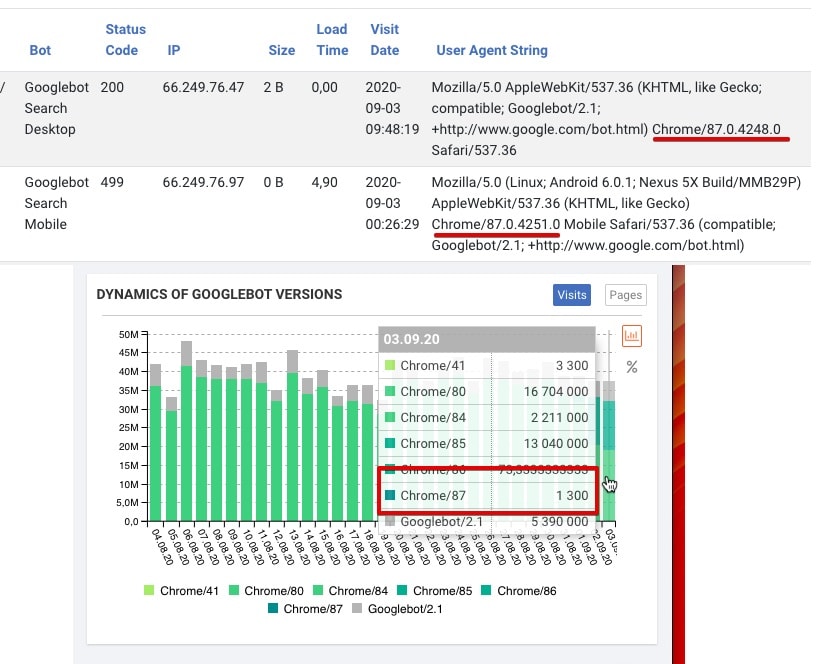Click the 50M y-axis label
Image resolution: width=819 pixels, height=664 pixels.
[x=129, y=334]
